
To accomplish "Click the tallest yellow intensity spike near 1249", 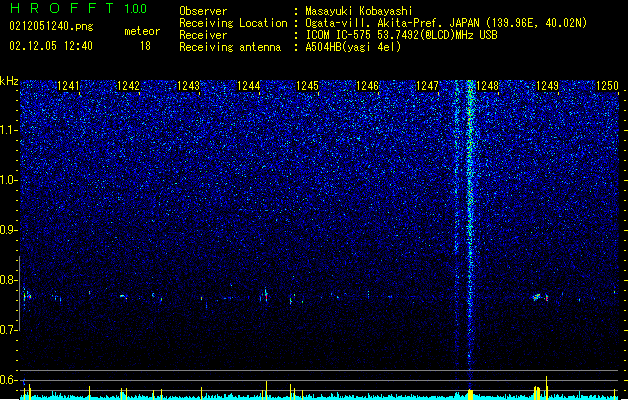I will [546, 387].
